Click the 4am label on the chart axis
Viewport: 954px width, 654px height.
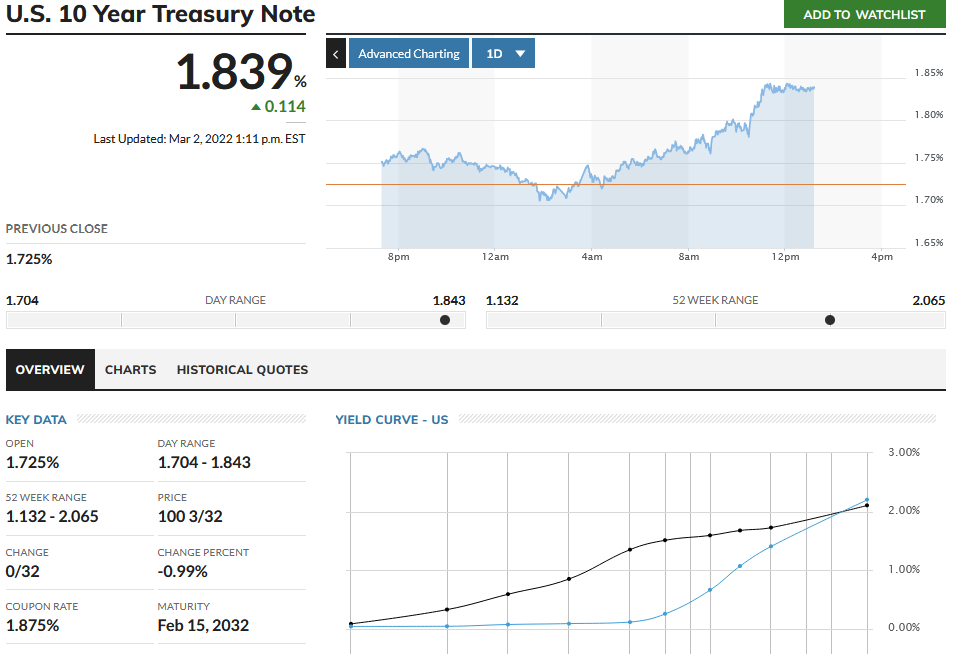(592, 257)
